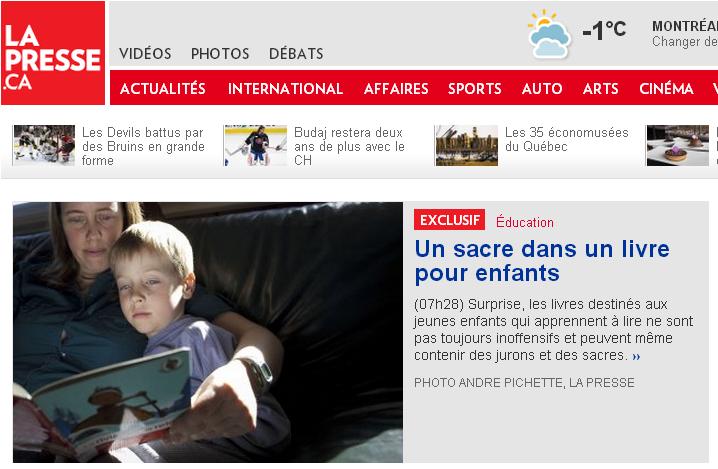Click the économusées du Québec thumbnail image

coord(467,145)
